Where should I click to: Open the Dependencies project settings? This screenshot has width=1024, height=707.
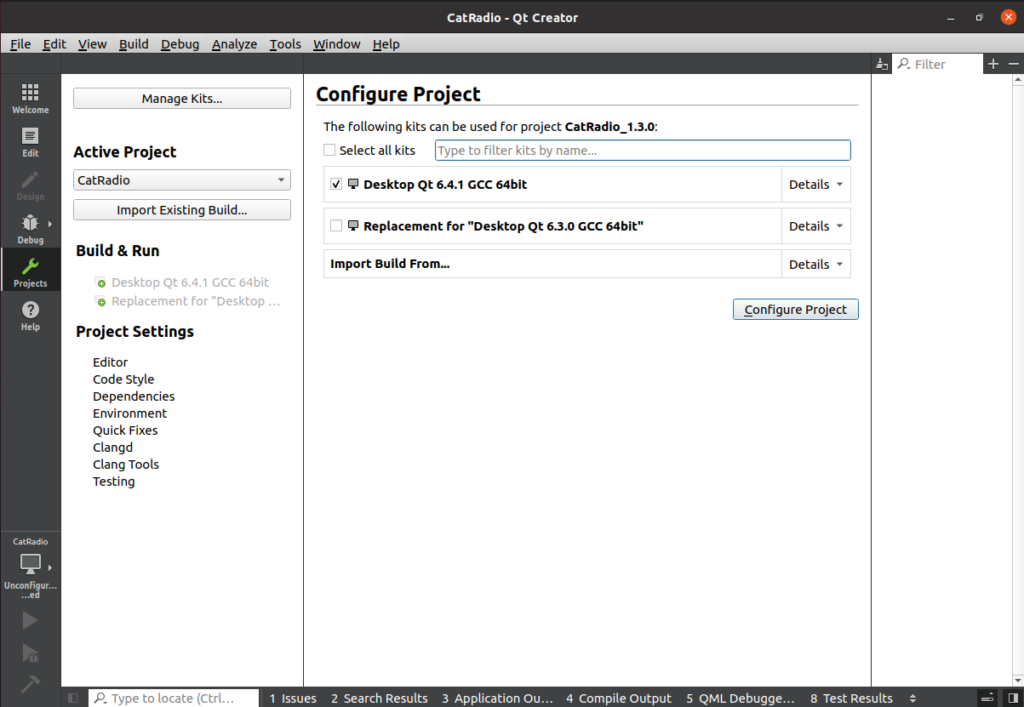pos(134,396)
